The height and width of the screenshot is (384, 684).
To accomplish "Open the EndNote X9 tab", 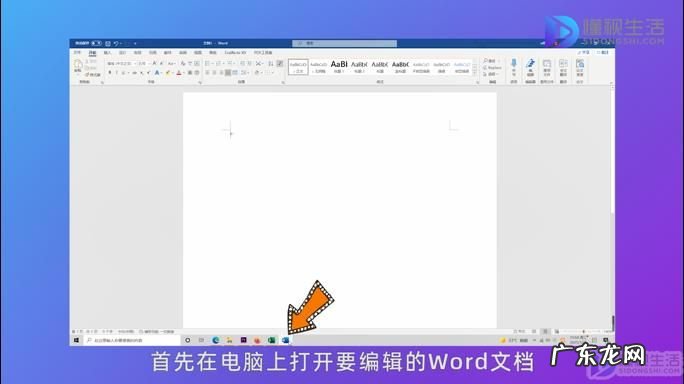I will pos(236,53).
